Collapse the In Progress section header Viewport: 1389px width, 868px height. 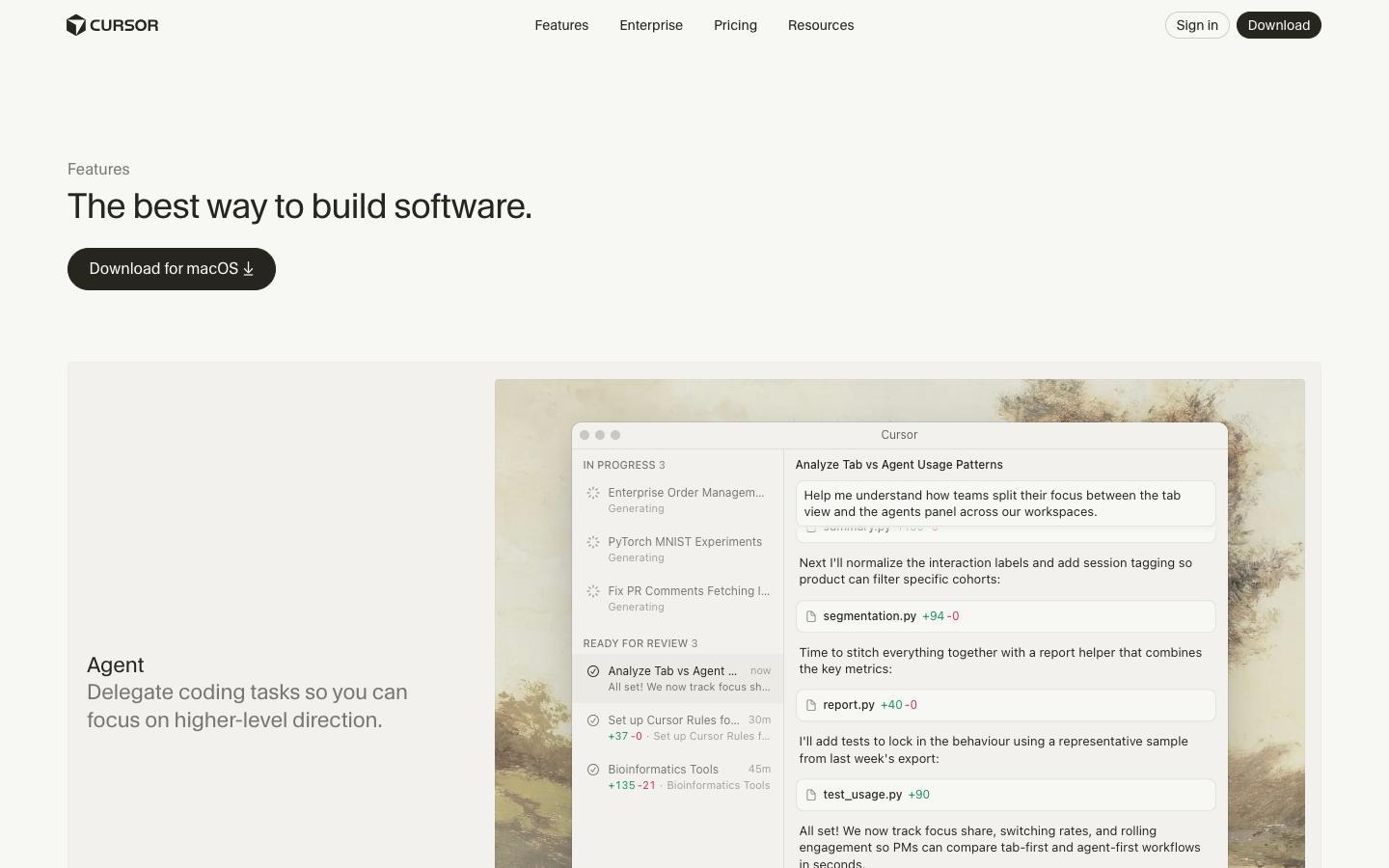click(x=623, y=465)
